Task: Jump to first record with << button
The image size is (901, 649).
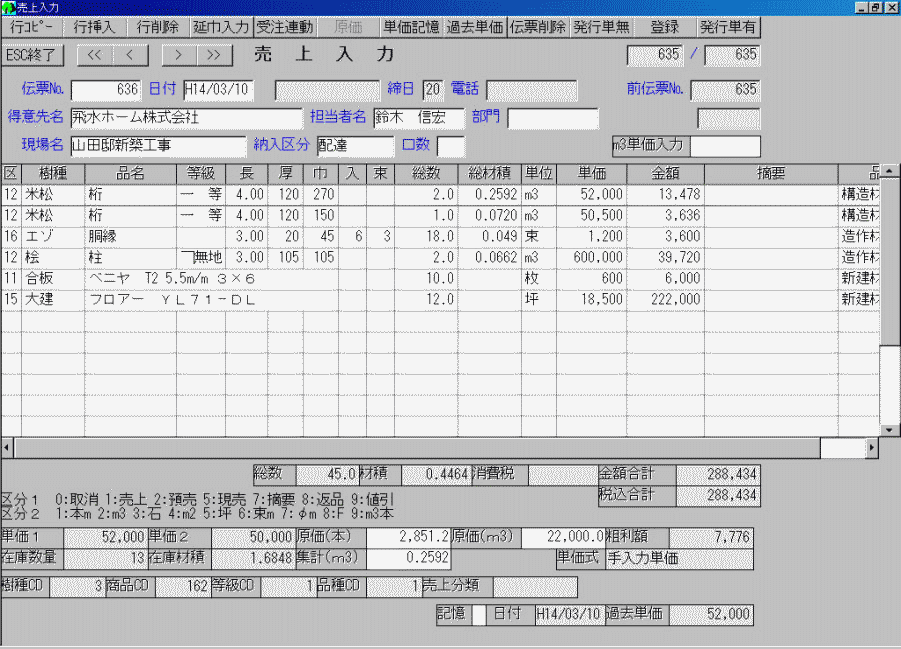Action: coord(95,55)
